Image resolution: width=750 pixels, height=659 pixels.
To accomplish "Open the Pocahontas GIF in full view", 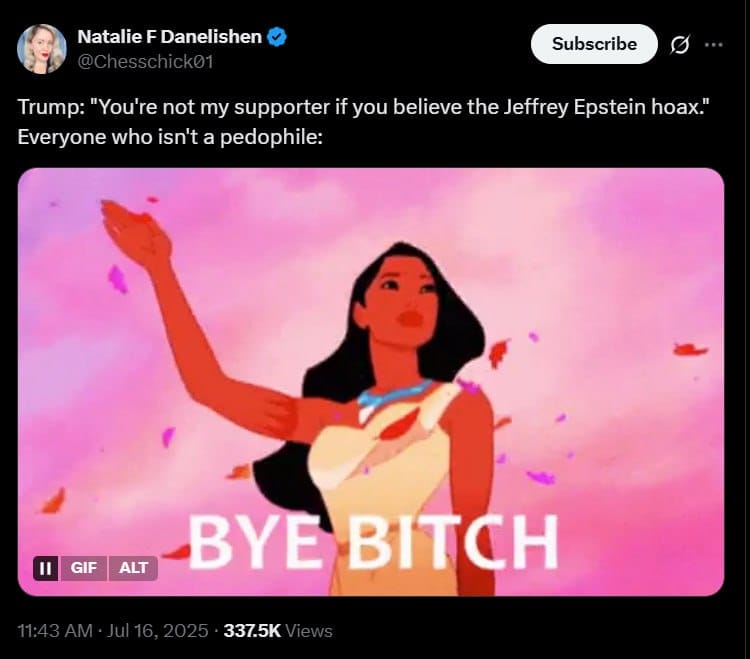I will click(371, 382).
